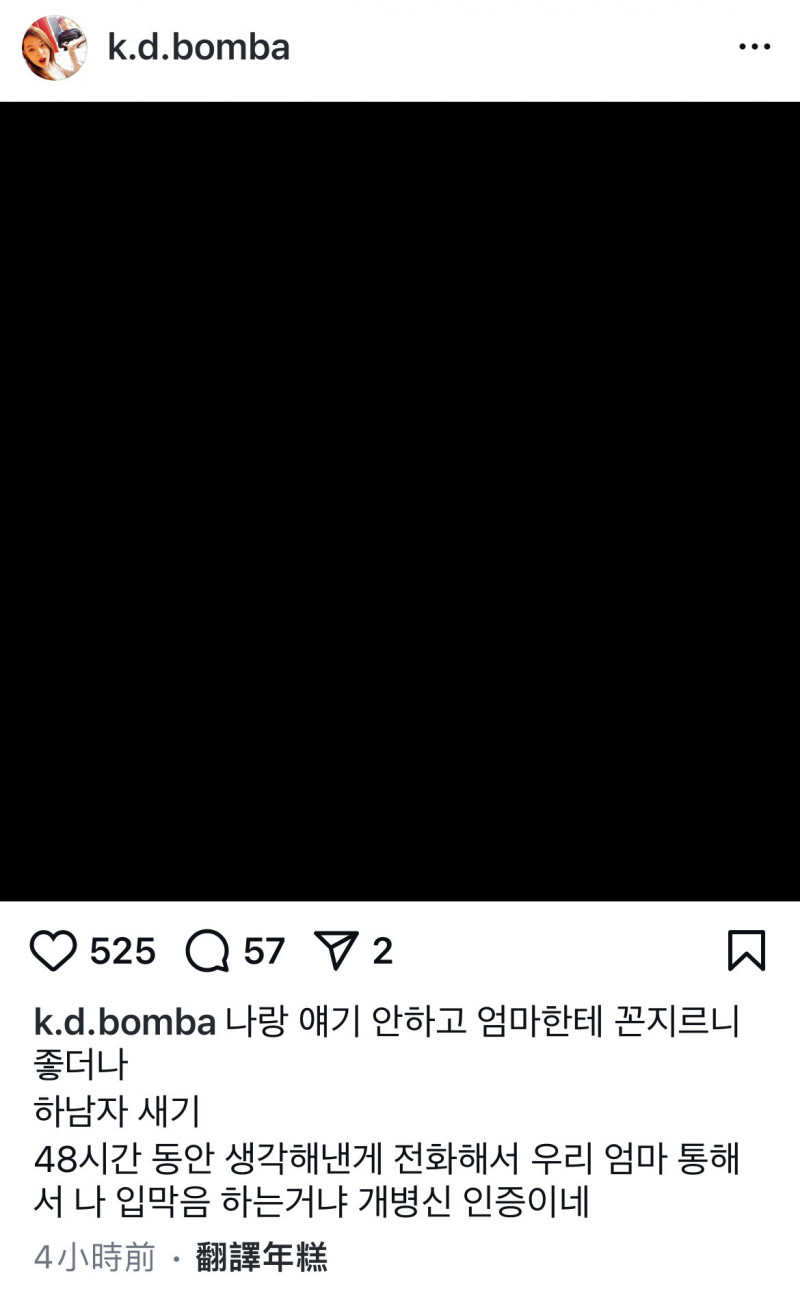Save the post with the bookmark icon

[x=746, y=951]
